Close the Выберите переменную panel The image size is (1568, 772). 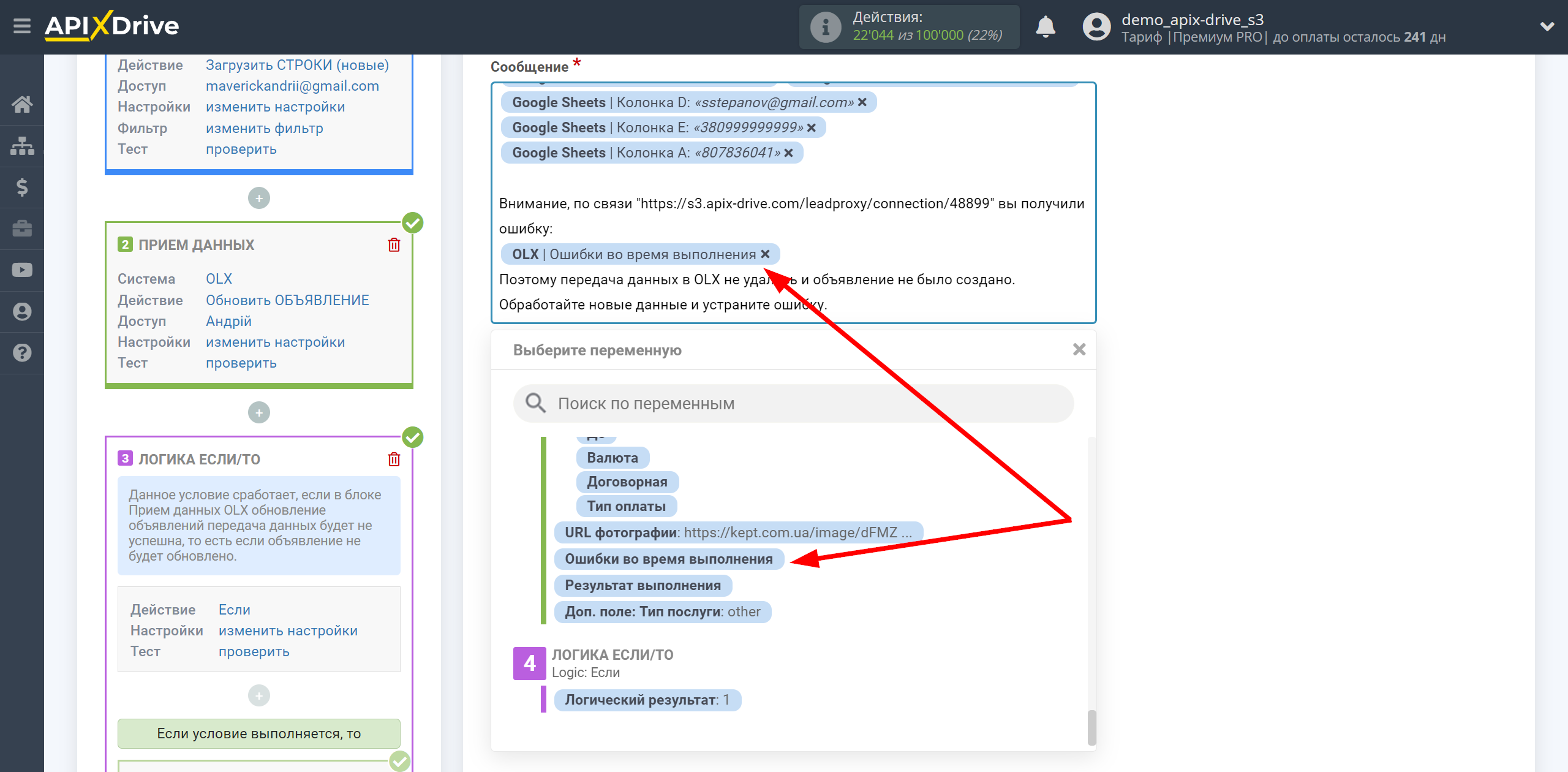1079,349
